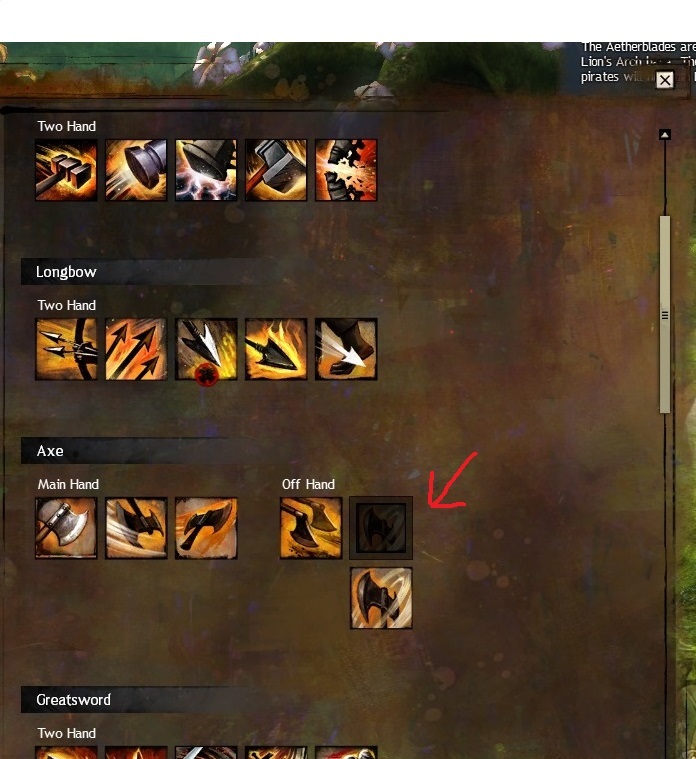This screenshot has height=759, width=696.
Task: Choose the first longbow skill with two arrows
Action: (x=66, y=349)
